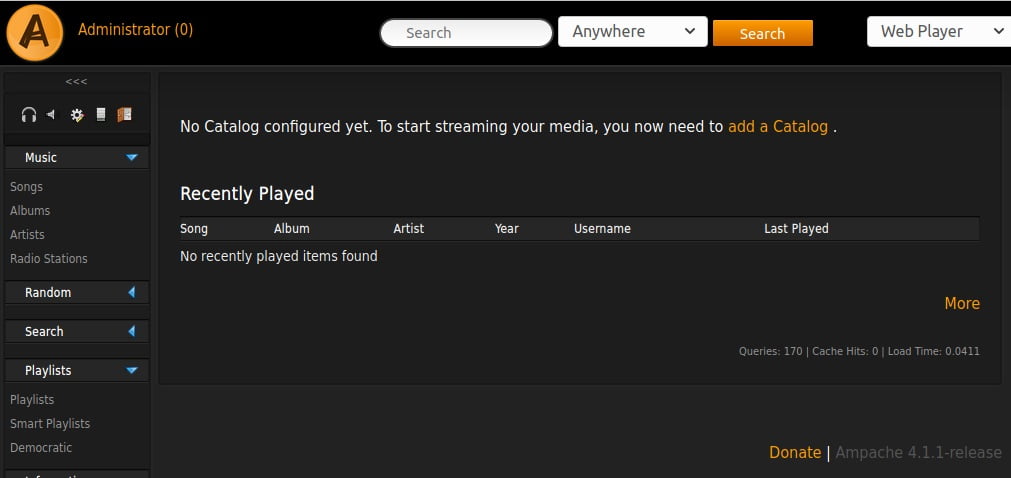Follow the 'add a Catalog' link
Screen dimensions: 1011x478
pos(778,127)
